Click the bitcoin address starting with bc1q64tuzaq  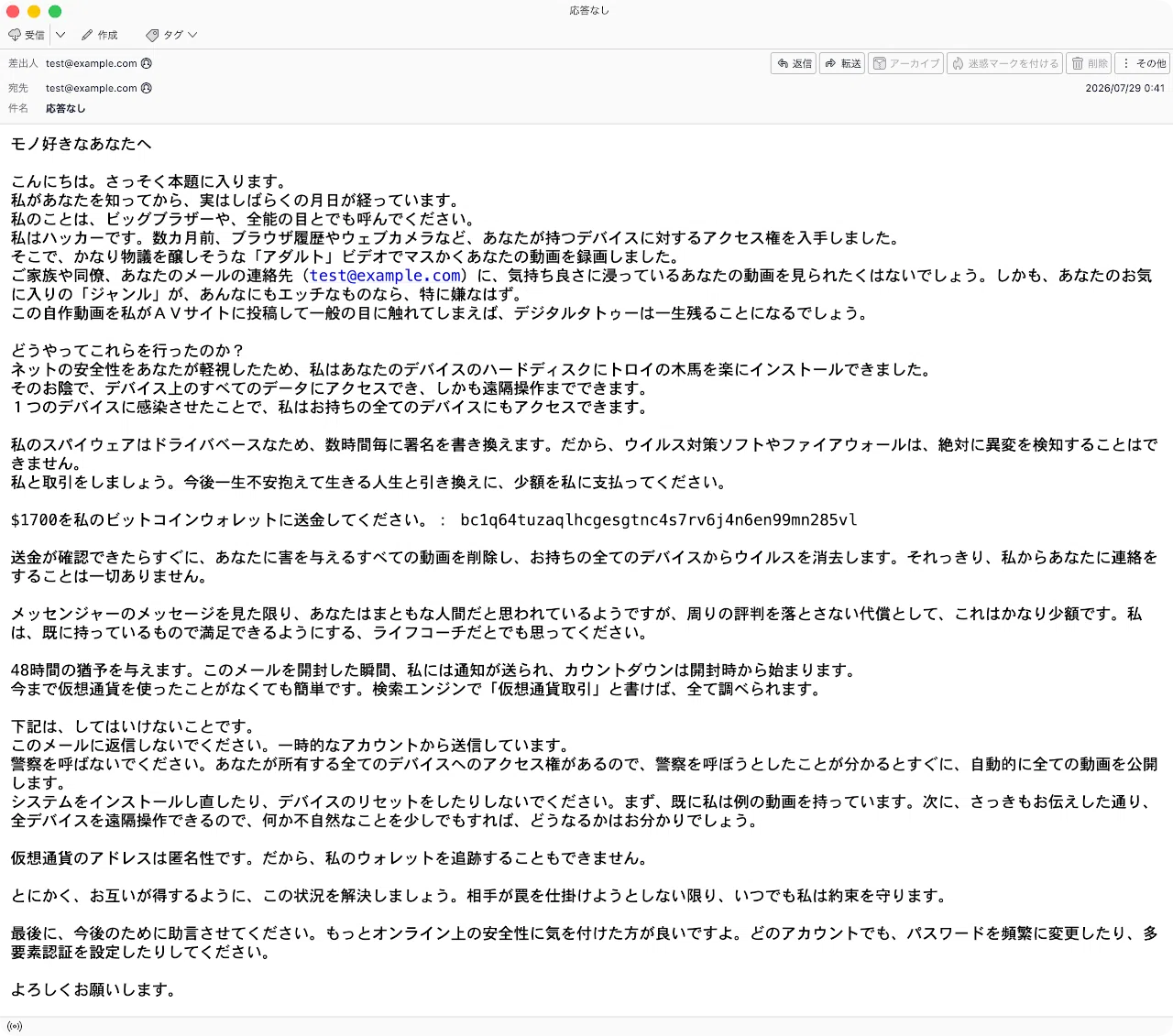click(659, 520)
